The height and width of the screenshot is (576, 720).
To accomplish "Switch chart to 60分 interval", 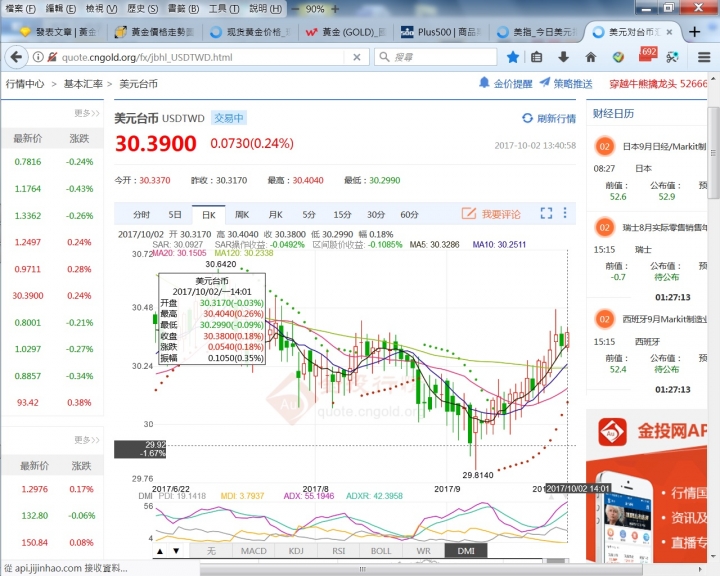I will (409, 214).
